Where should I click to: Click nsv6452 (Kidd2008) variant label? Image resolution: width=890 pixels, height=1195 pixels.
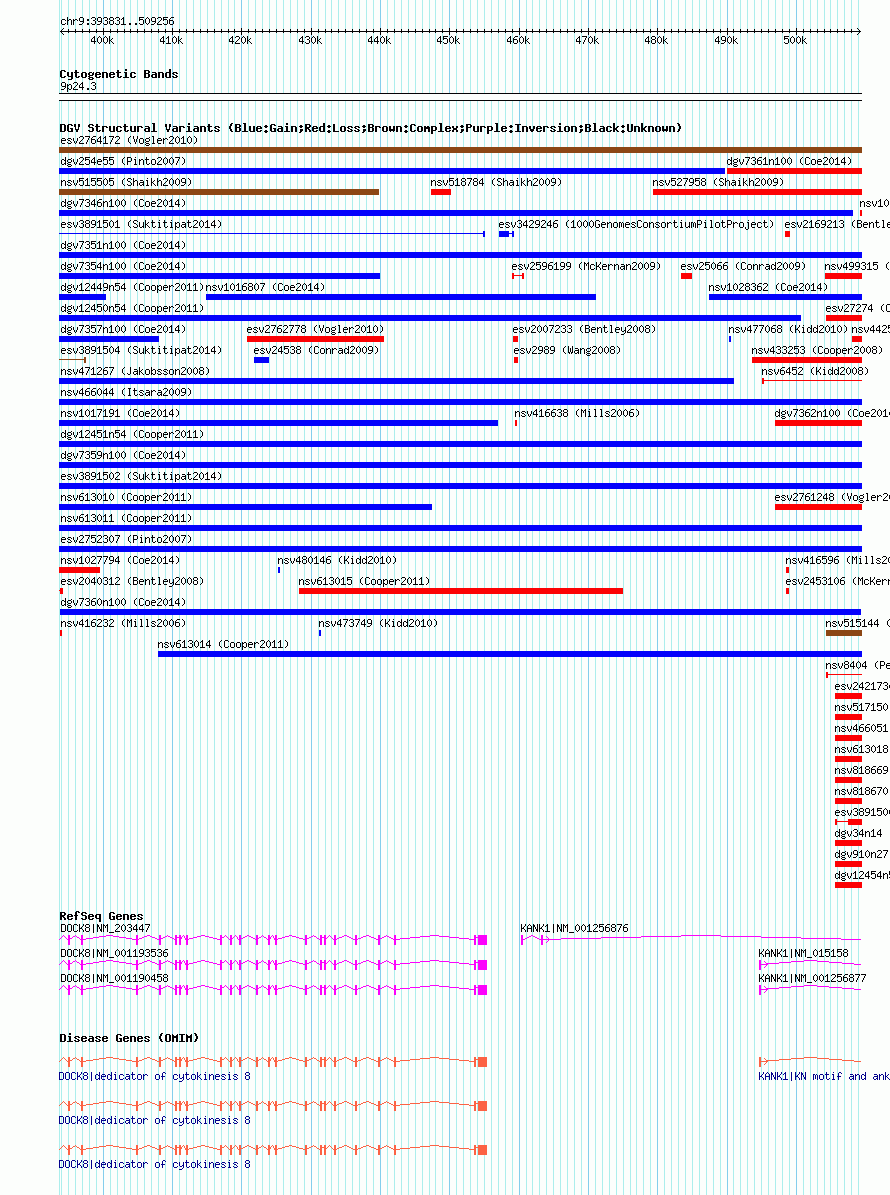click(x=815, y=371)
